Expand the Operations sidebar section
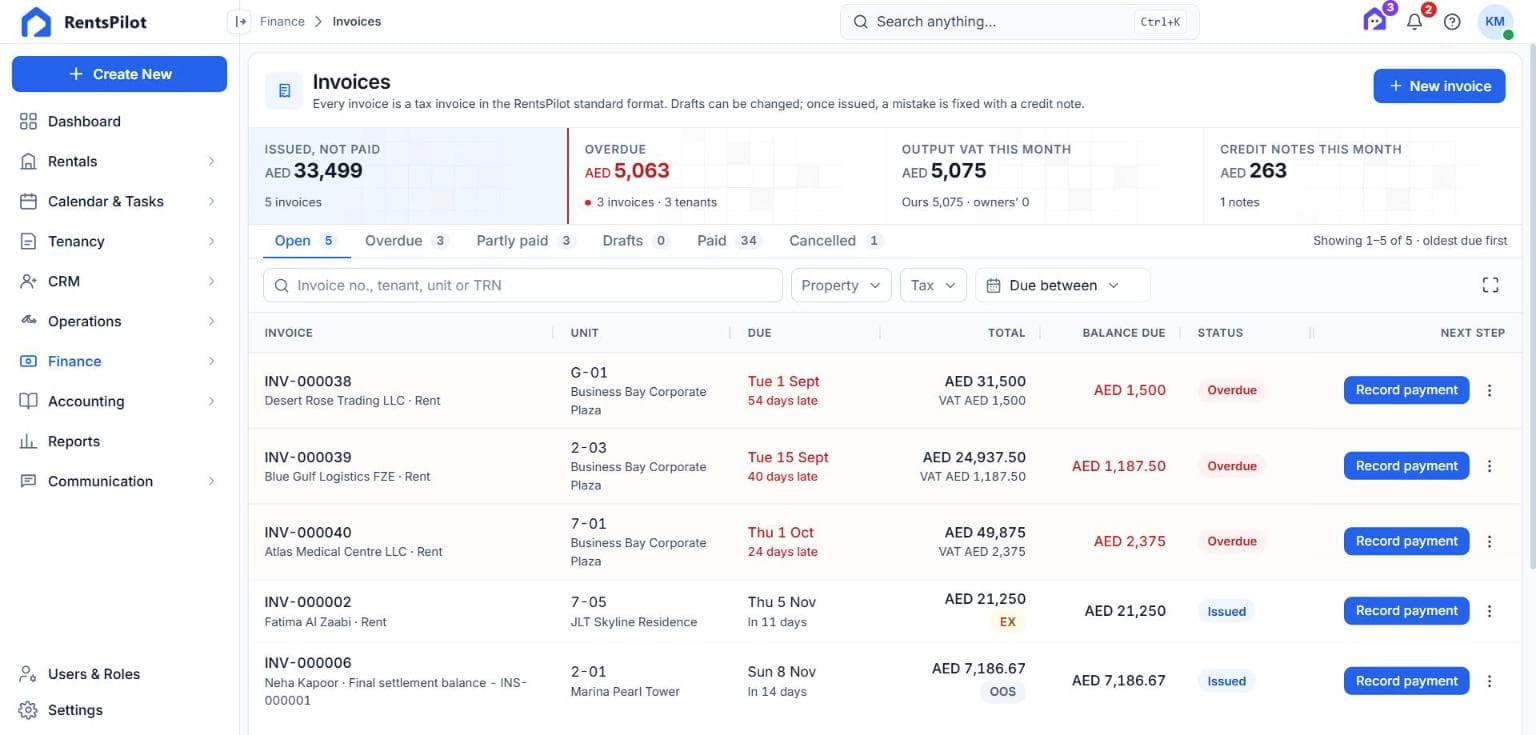 pos(119,321)
